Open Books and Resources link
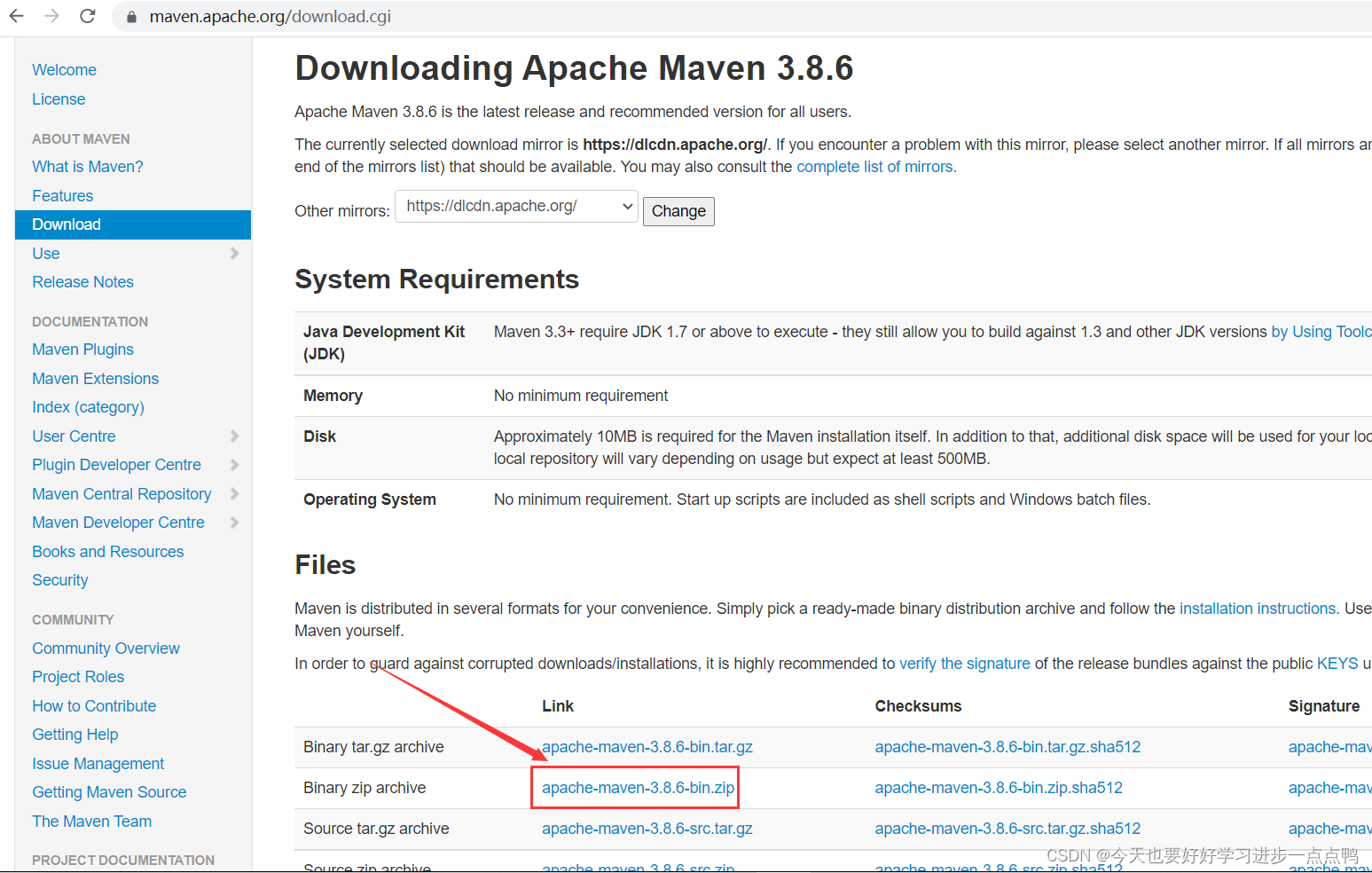The image size is (1372, 873). click(x=107, y=552)
